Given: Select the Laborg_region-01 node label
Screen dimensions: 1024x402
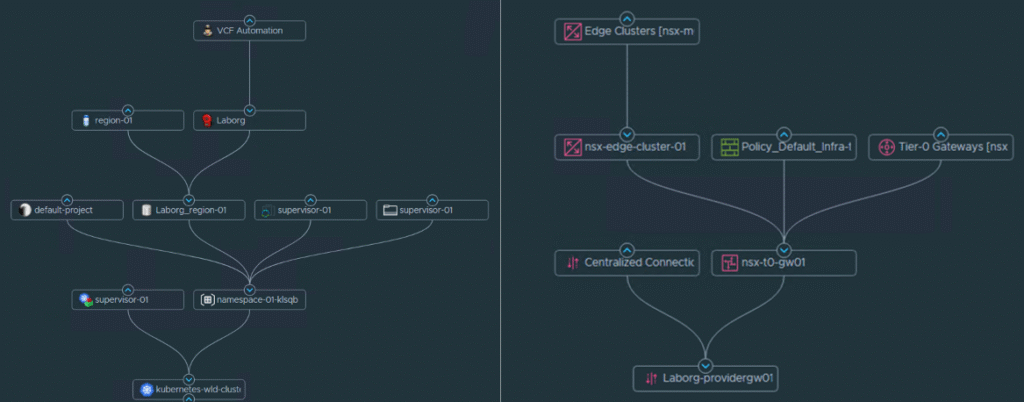Looking at the screenshot, I should click(x=192, y=210).
